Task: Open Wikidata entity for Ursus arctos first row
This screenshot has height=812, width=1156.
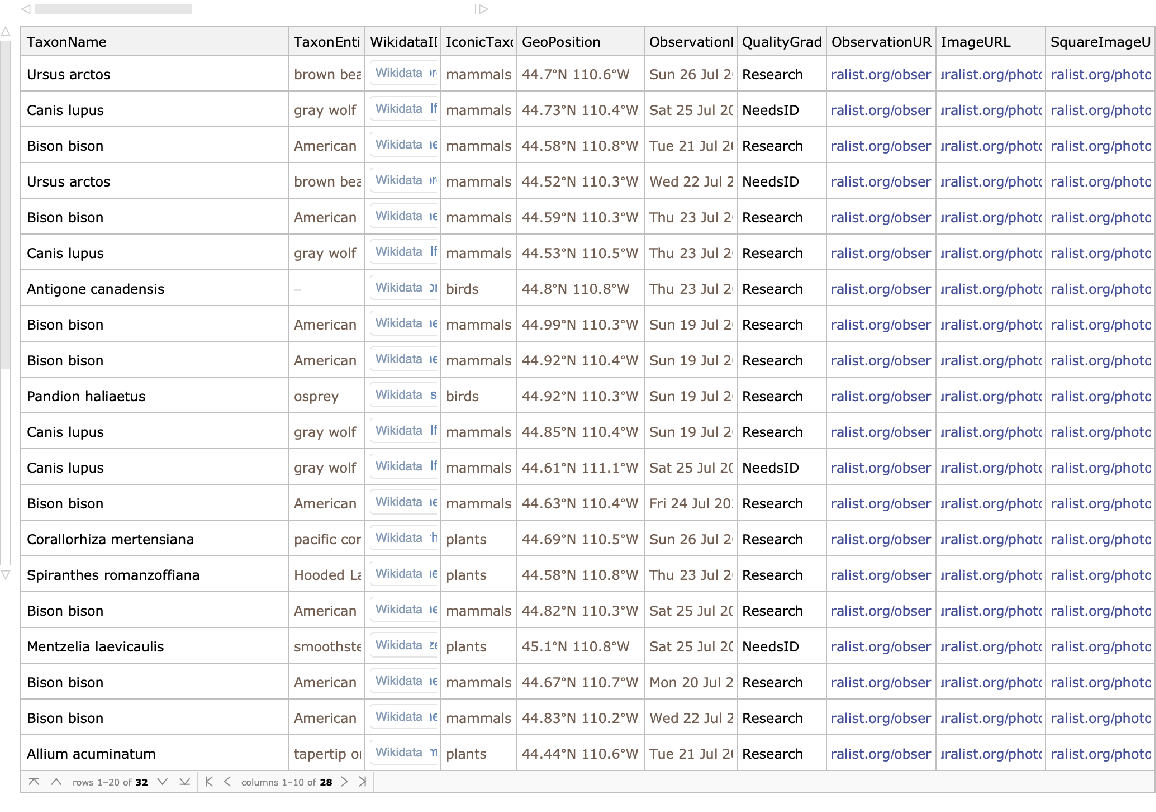Action: [405, 74]
